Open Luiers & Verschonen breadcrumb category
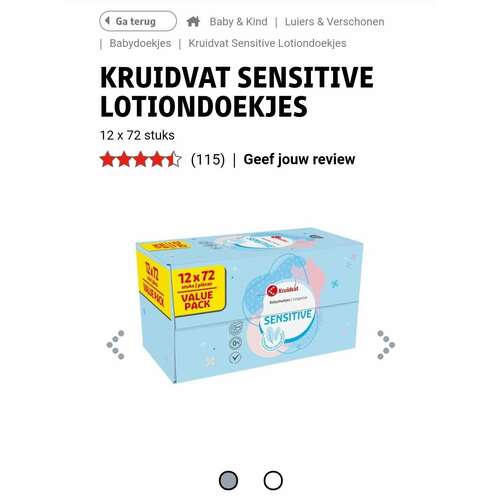Image resolution: width=500 pixels, height=500 pixels. [x=334, y=22]
